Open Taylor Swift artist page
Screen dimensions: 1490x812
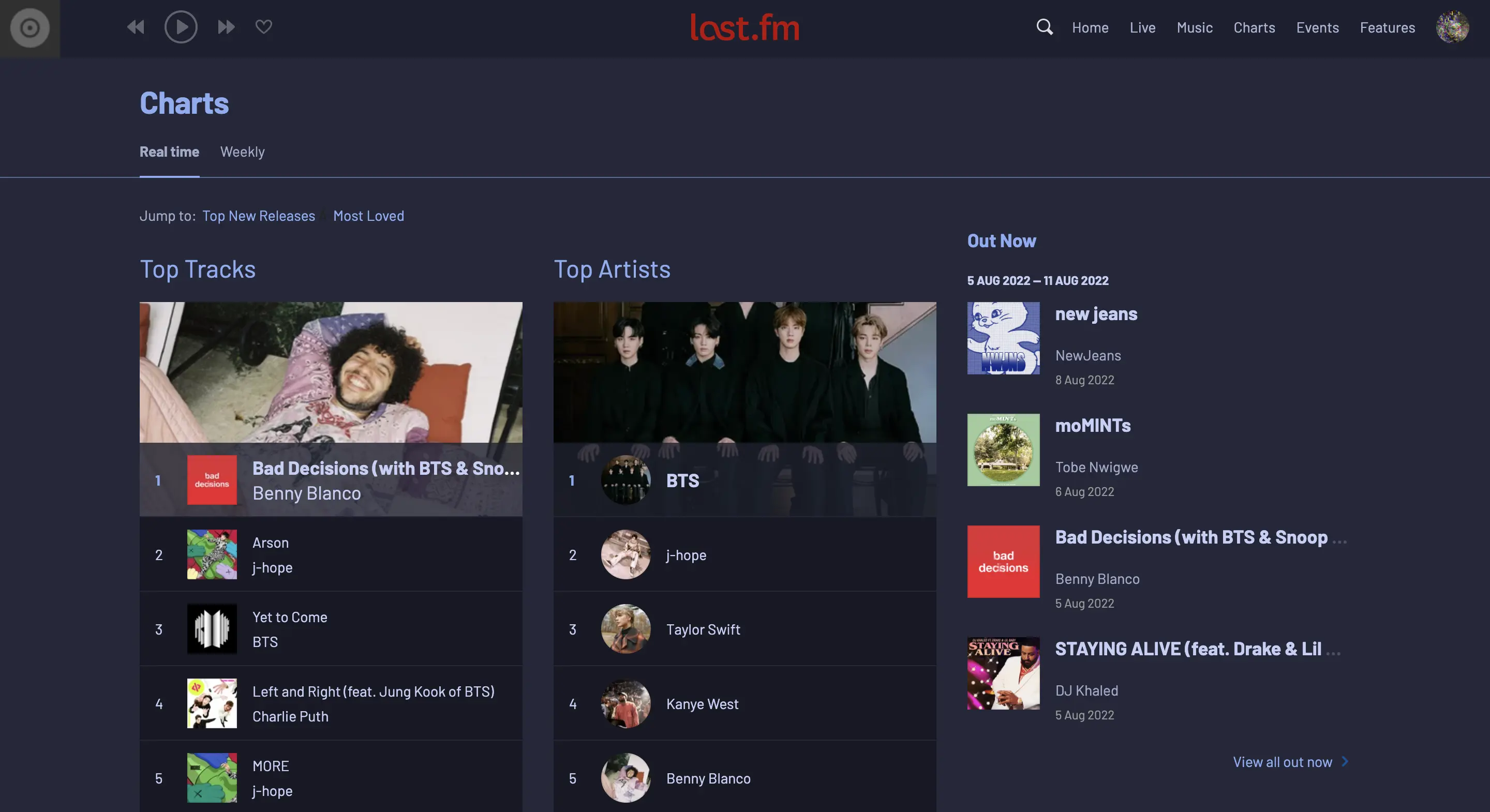point(703,629)
